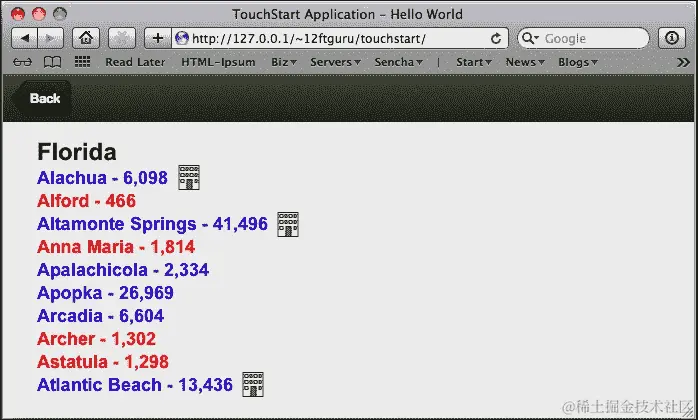Reload the page with the refresh icon
Screen dimensions: 698x420
click(496, 39)
